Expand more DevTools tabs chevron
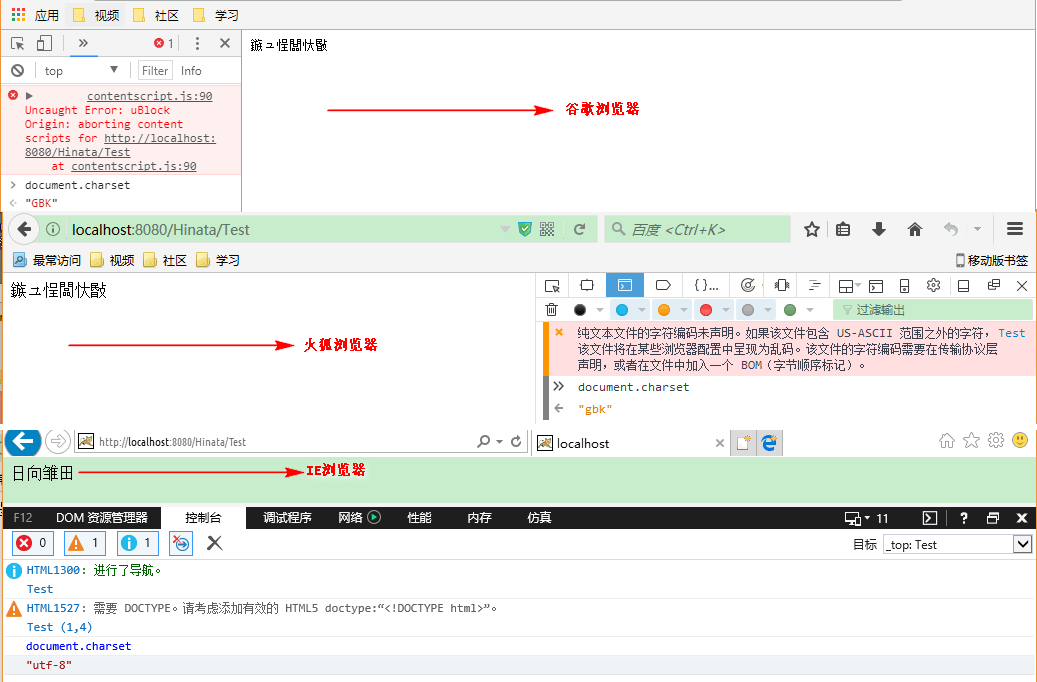 (83, 44)
